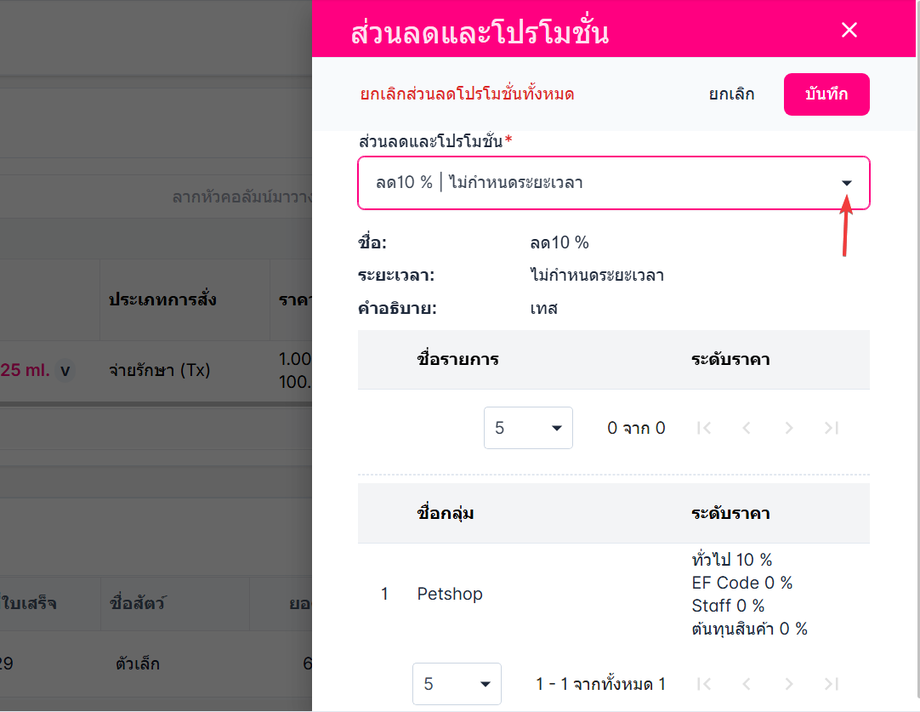
Task: Click ชื่อกลุ่ม column header
Action: [x=445, y=513]
